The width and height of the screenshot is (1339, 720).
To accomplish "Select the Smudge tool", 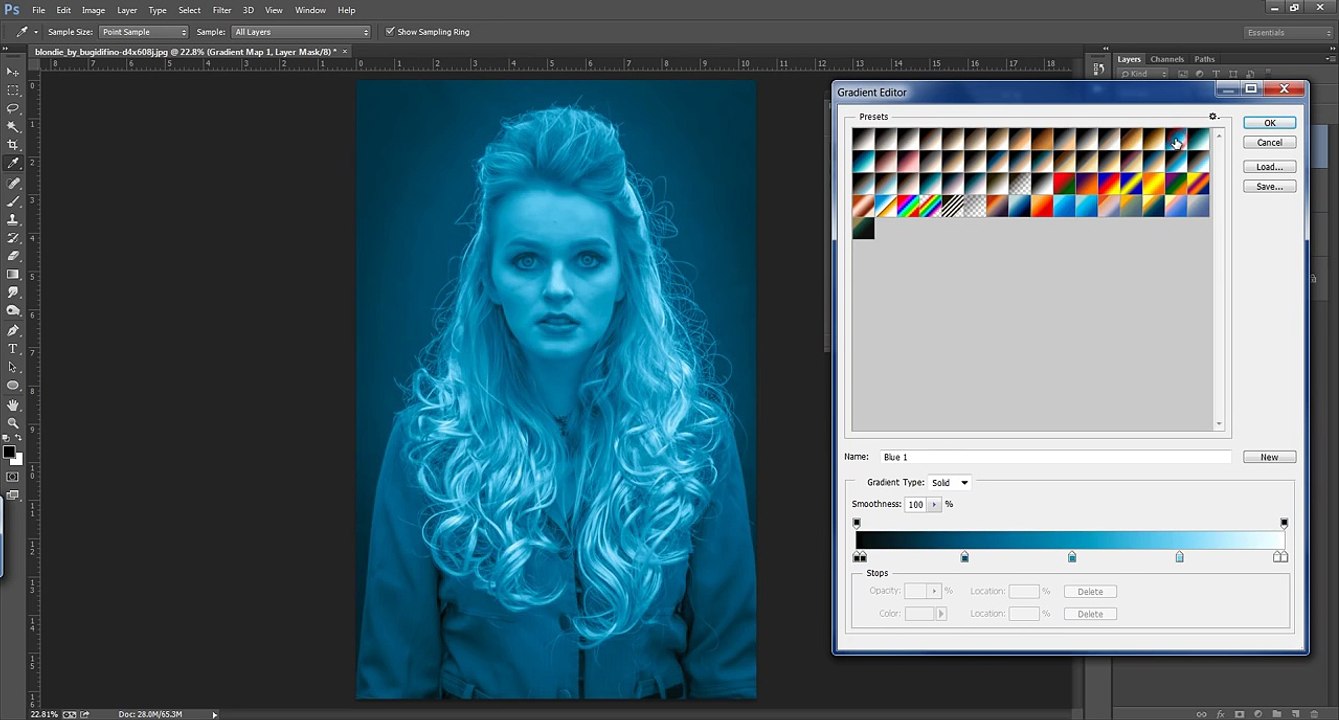I will (13, 292).
